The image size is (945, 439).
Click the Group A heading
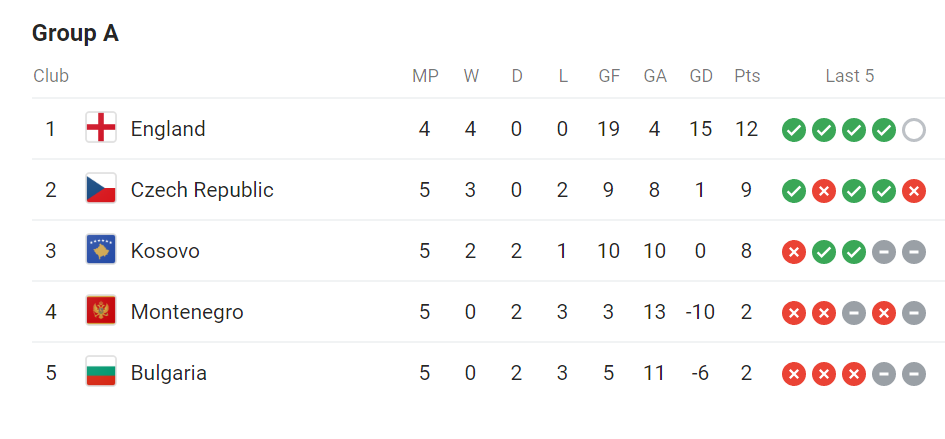75,33
